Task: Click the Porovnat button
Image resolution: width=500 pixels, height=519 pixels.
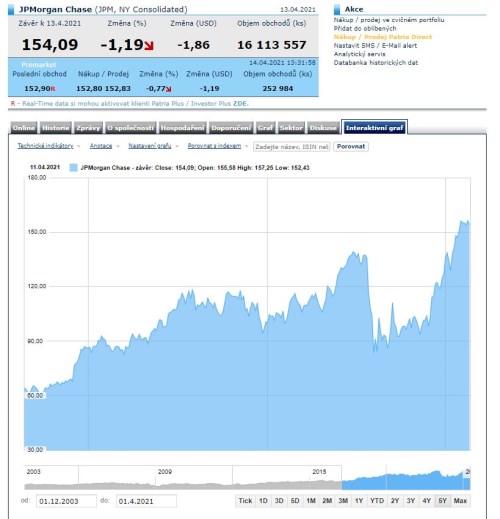Action: (351, 146)
